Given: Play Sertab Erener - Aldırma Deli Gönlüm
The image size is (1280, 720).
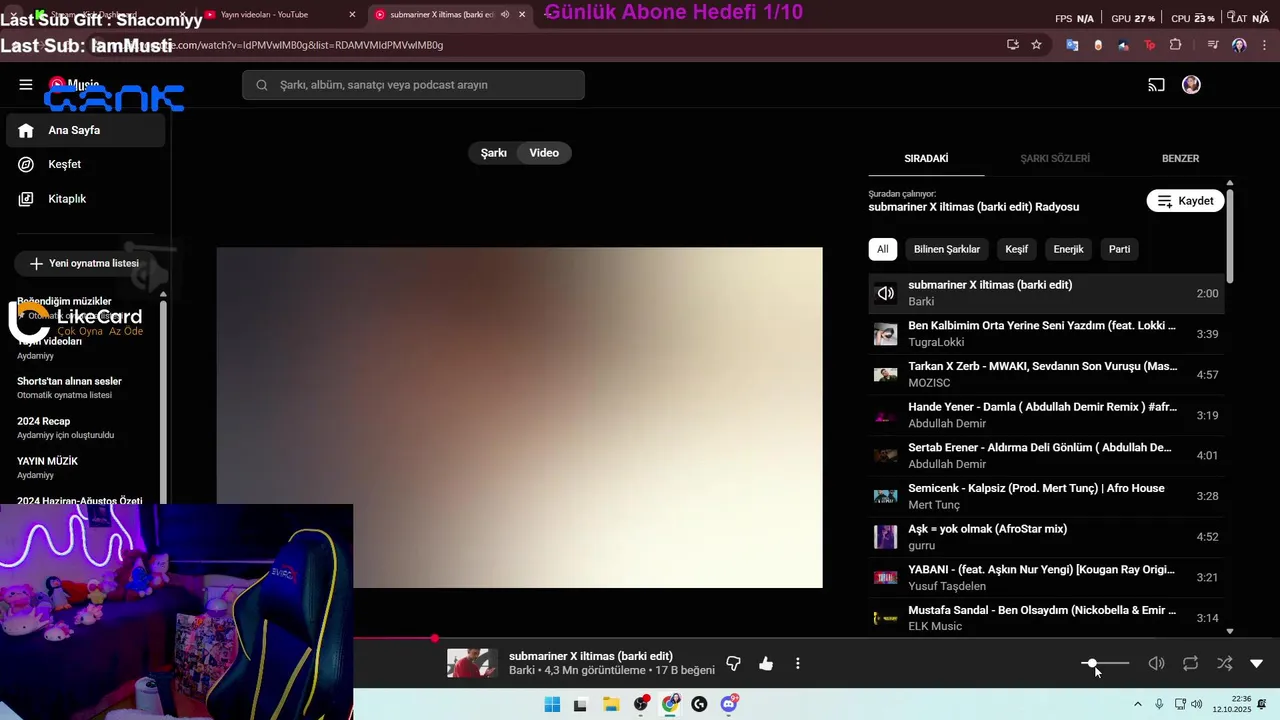Looking at the screenshot, I should [1046, 456].
